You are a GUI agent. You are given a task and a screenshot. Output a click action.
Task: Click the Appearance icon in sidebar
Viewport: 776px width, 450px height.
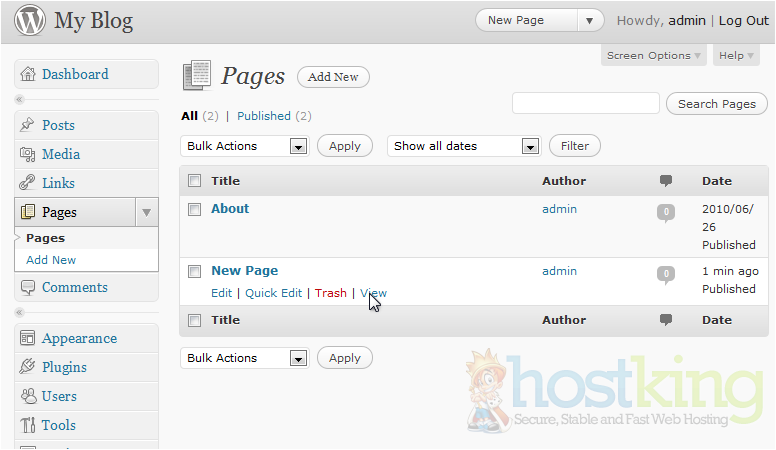pos(28,338)
